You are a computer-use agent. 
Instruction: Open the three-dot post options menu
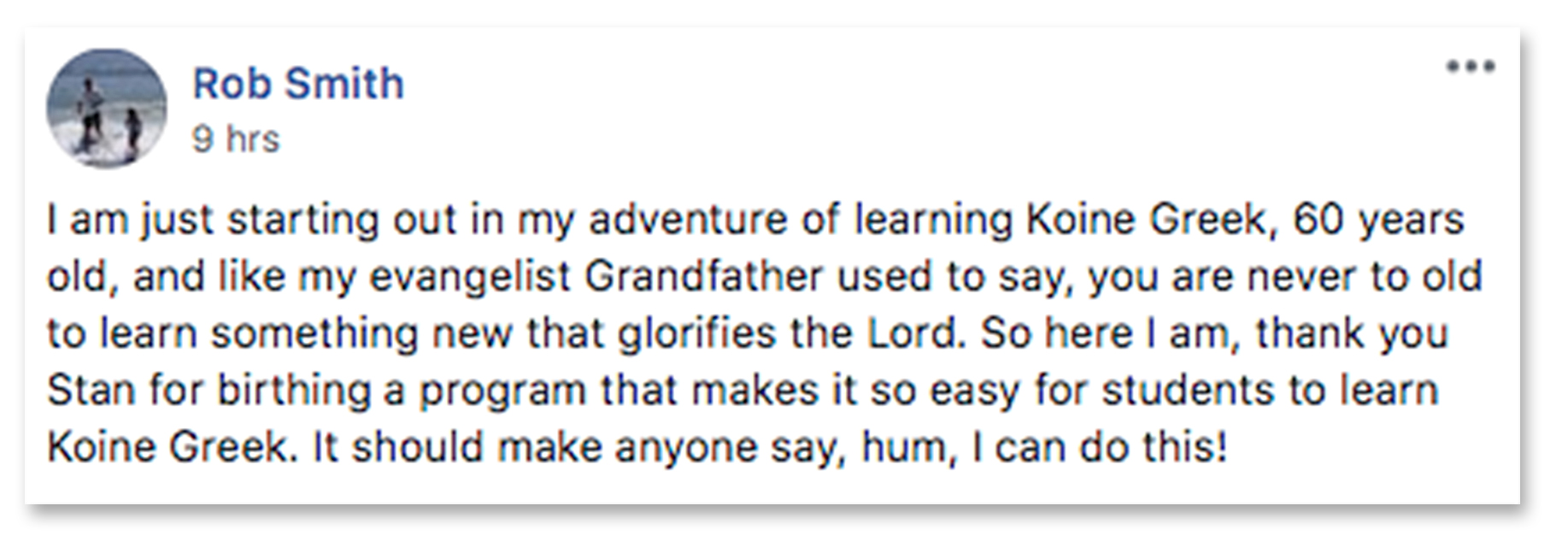[x=1470, y=67]
